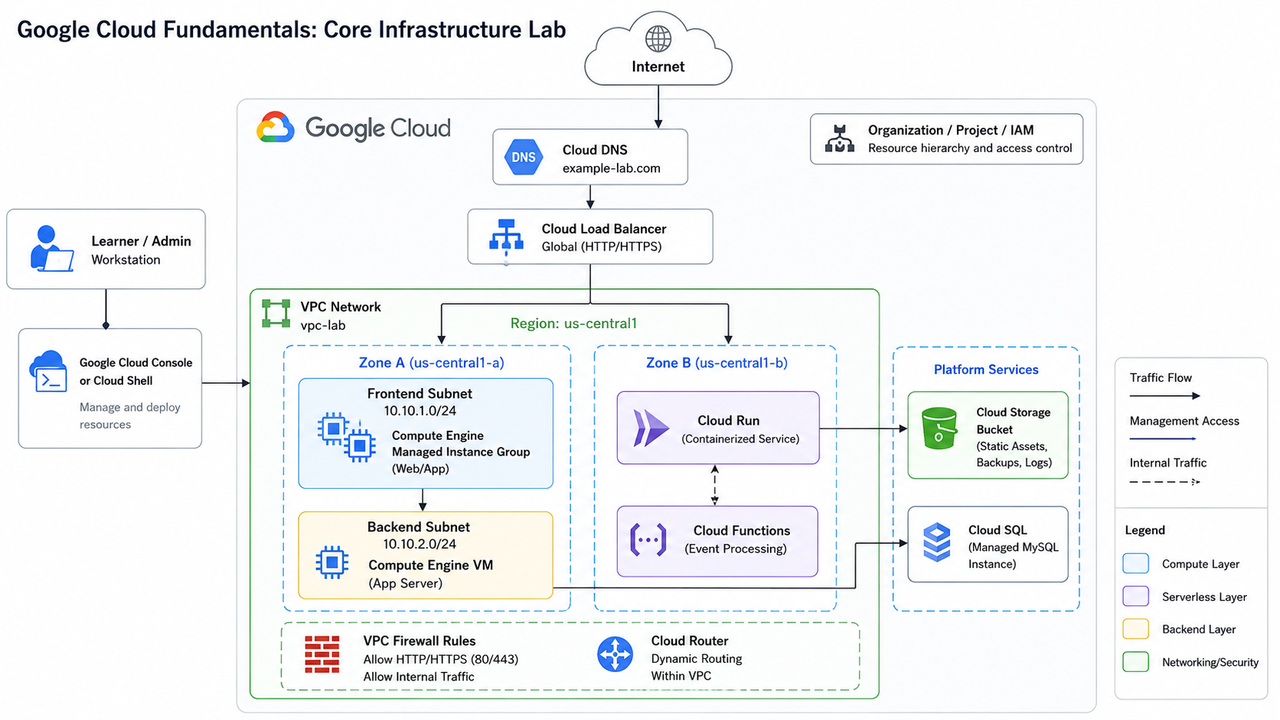This screenshot has height=720, width=1280.
Task: Click the 'Internal Traffic' legend label
Action: [1168, 463]
